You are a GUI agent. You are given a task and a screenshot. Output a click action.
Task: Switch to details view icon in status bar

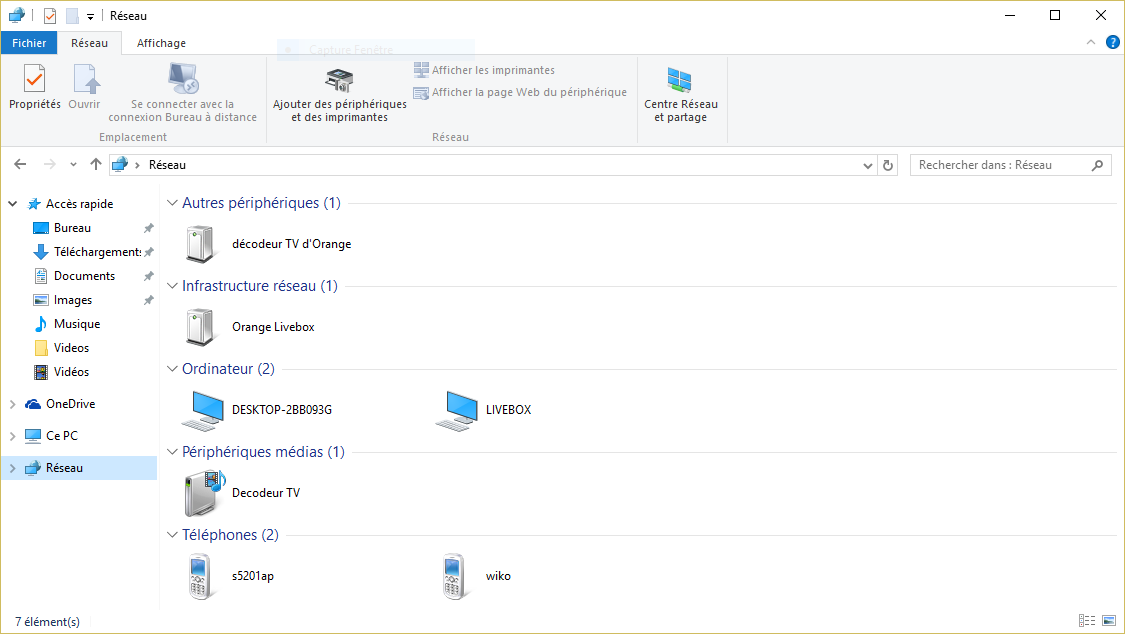point(1087,620)
